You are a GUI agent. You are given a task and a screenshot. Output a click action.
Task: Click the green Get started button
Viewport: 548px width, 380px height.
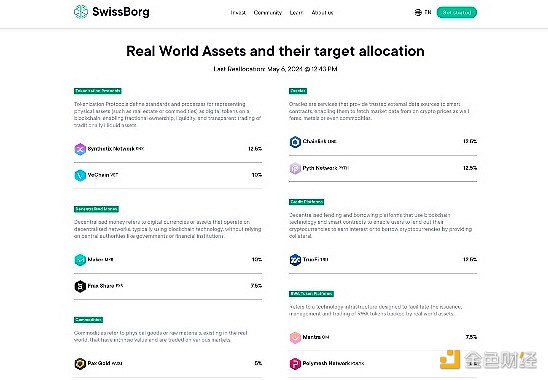[x=457, y=13]
